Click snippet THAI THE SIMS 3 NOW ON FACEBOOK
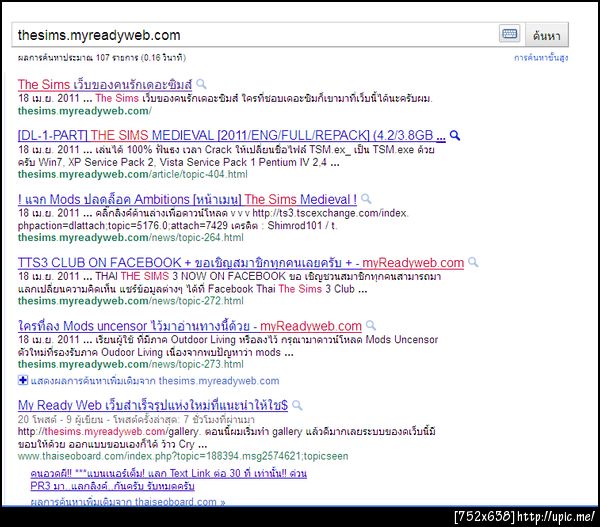The image size is (600, 527). coord(230,282)
